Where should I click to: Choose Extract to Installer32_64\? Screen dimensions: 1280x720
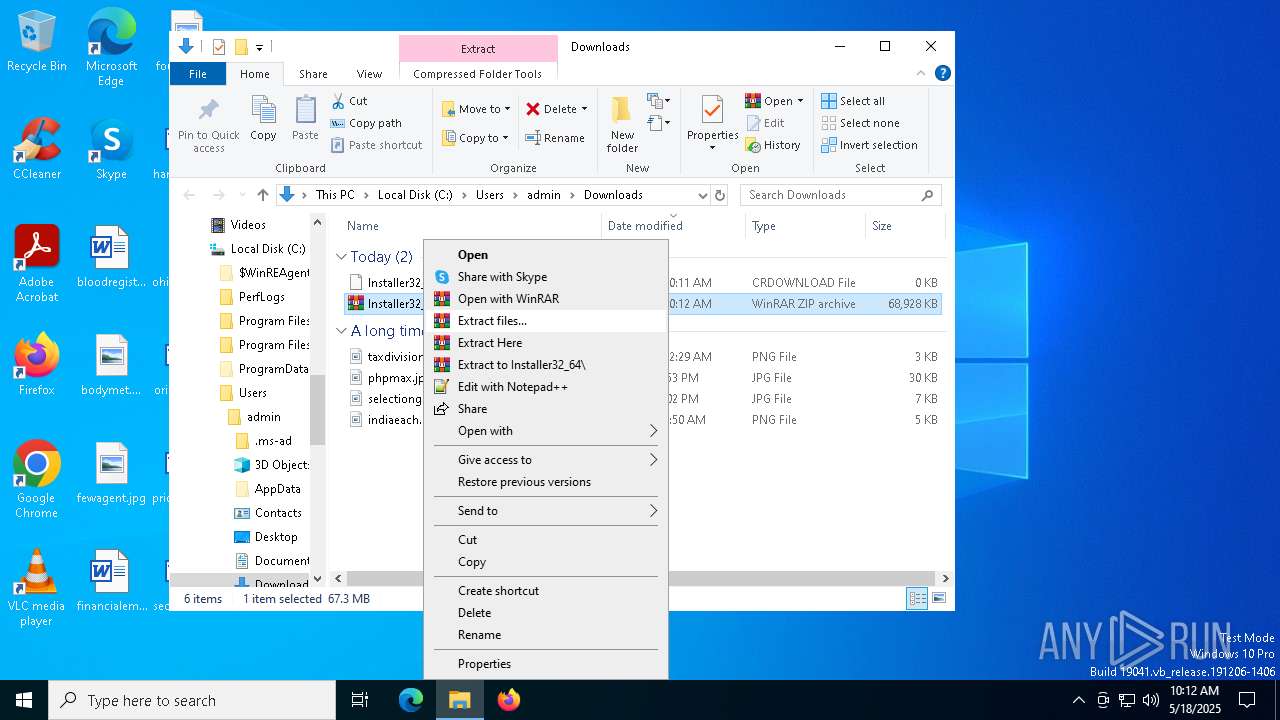[546, 365]
